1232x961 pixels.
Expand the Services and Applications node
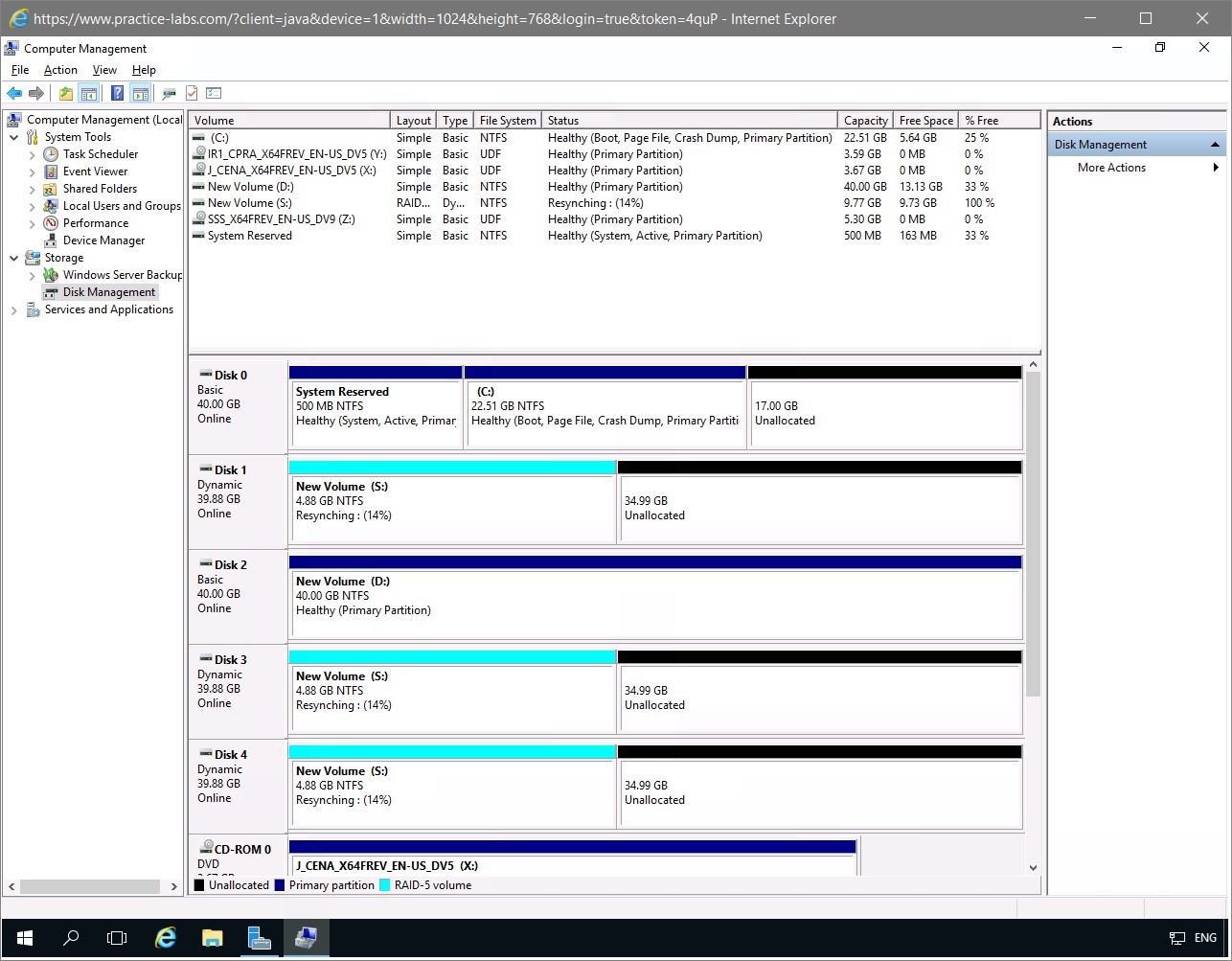[x=14, y=309]
